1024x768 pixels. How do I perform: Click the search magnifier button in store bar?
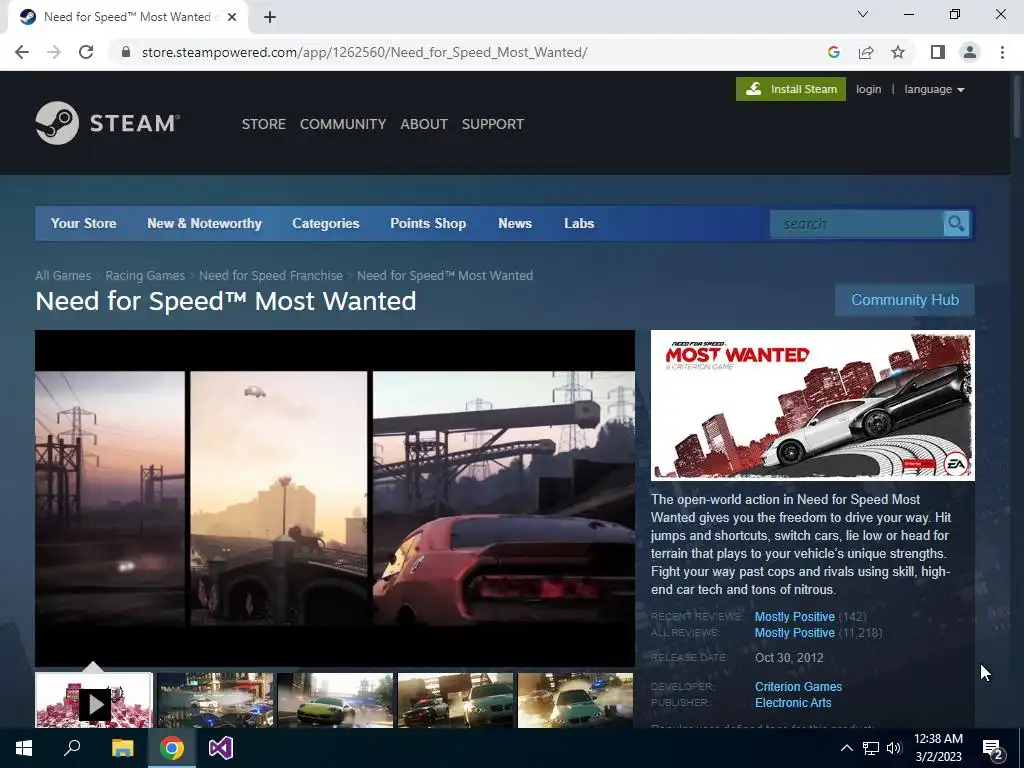coord(956,224)
